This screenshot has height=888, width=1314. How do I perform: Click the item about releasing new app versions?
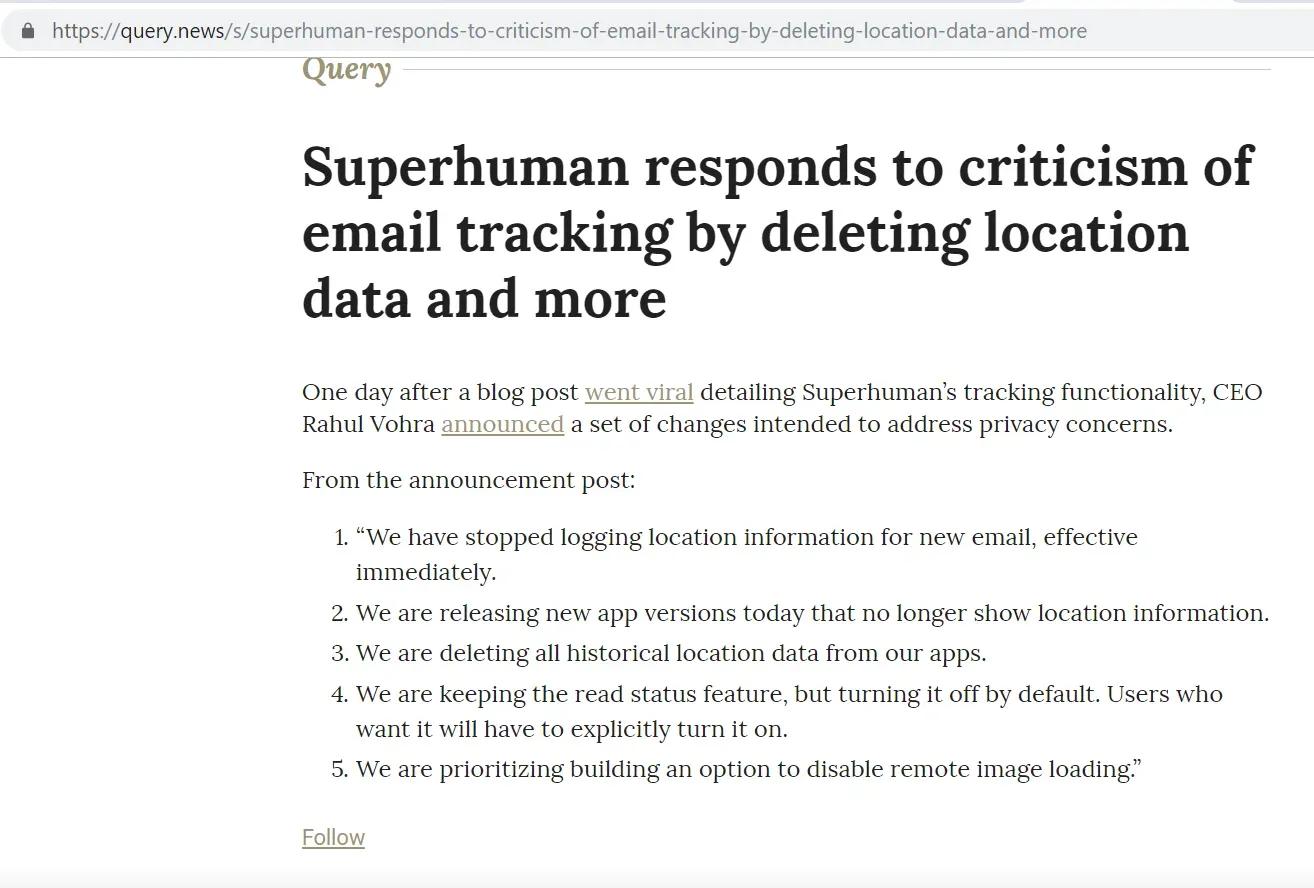coord(811,613)
